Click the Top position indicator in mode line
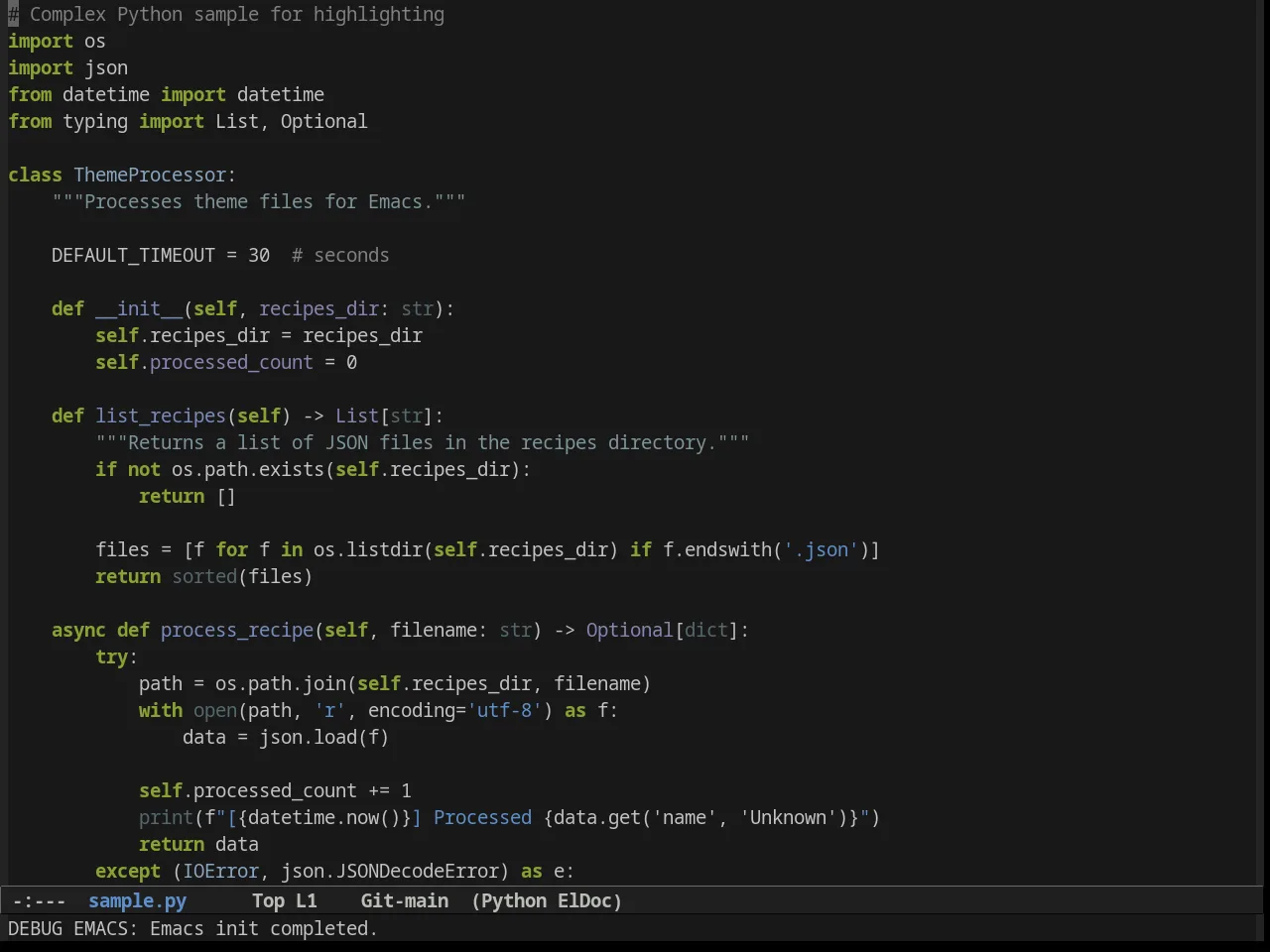Viewport: 1270px width, 952px height. [268, 900]
